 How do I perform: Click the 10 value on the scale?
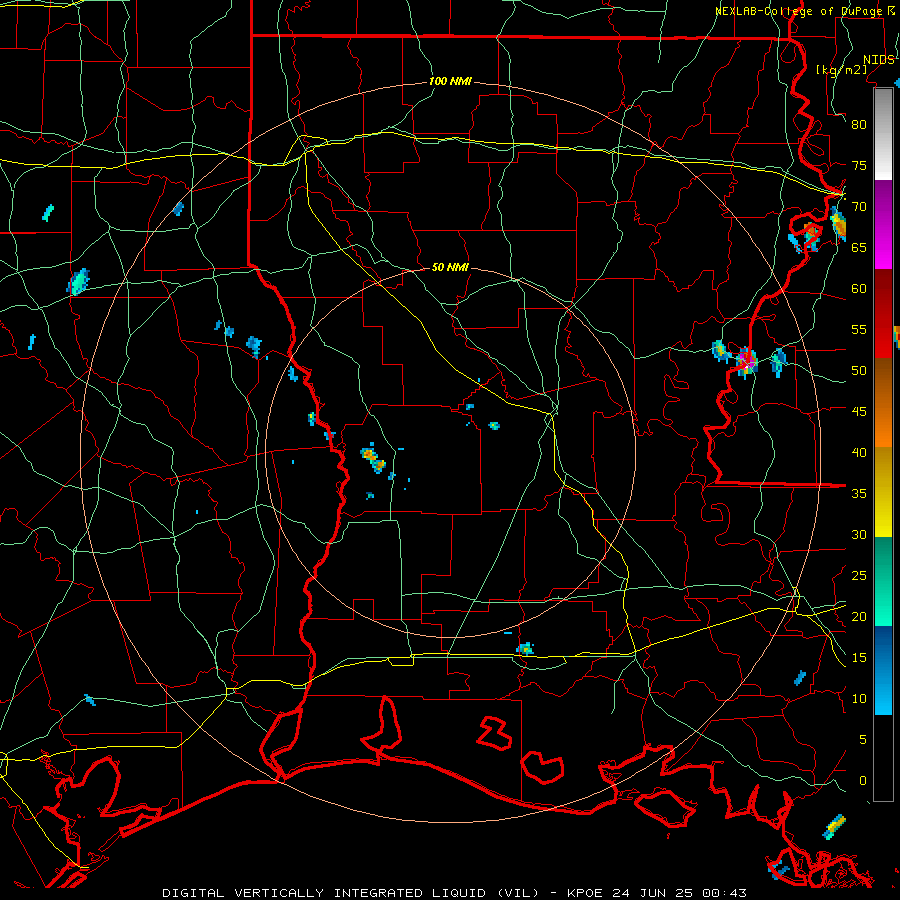pos(859,699)
